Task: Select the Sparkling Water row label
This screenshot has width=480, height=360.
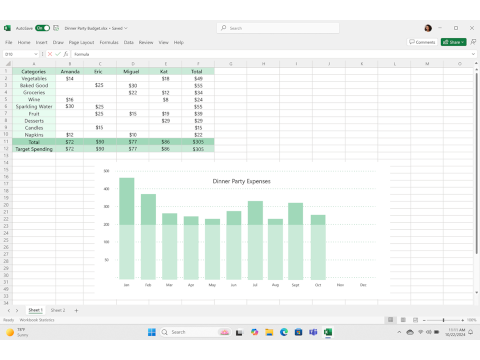Action: (34, 107)
